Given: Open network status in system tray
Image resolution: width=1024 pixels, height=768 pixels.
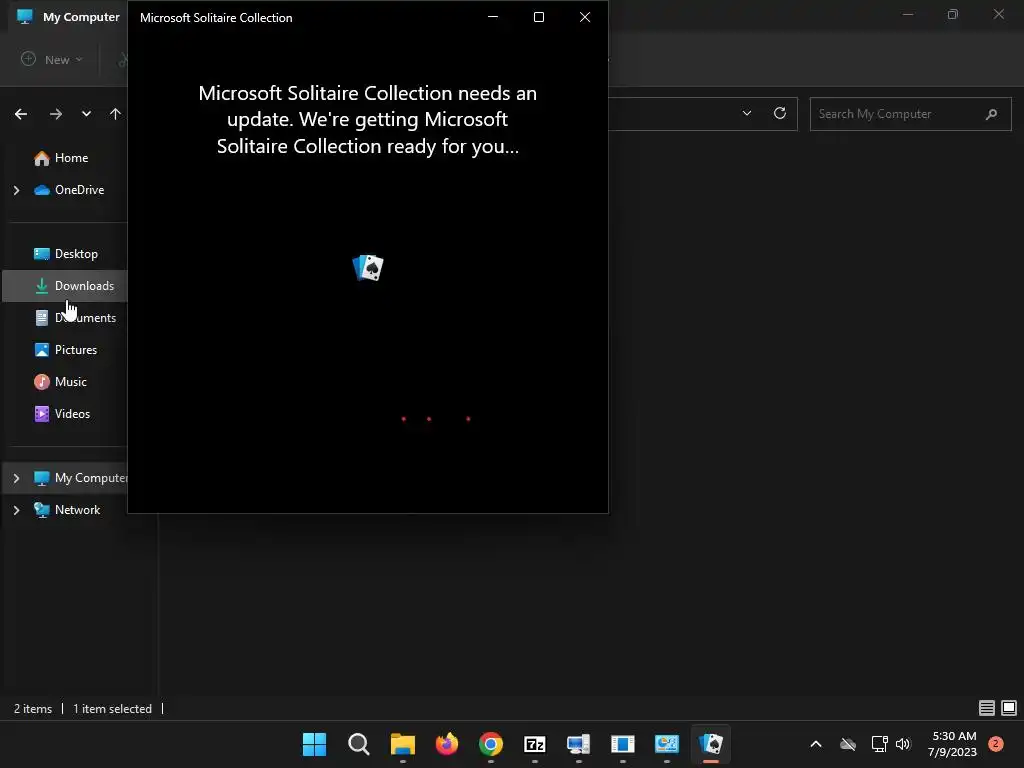Looking at the screenshot, I should coord(879,744).
